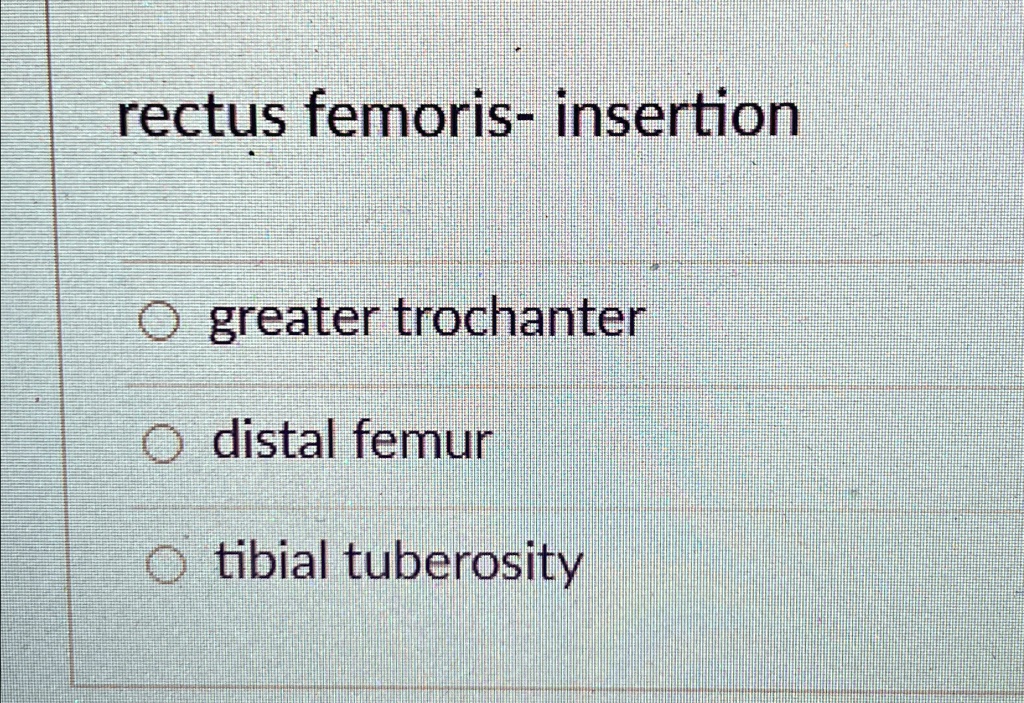This screenshot has height=703, width=1024.
Task: Click the tibial tuberosity answer text
Action: (397, 564)
